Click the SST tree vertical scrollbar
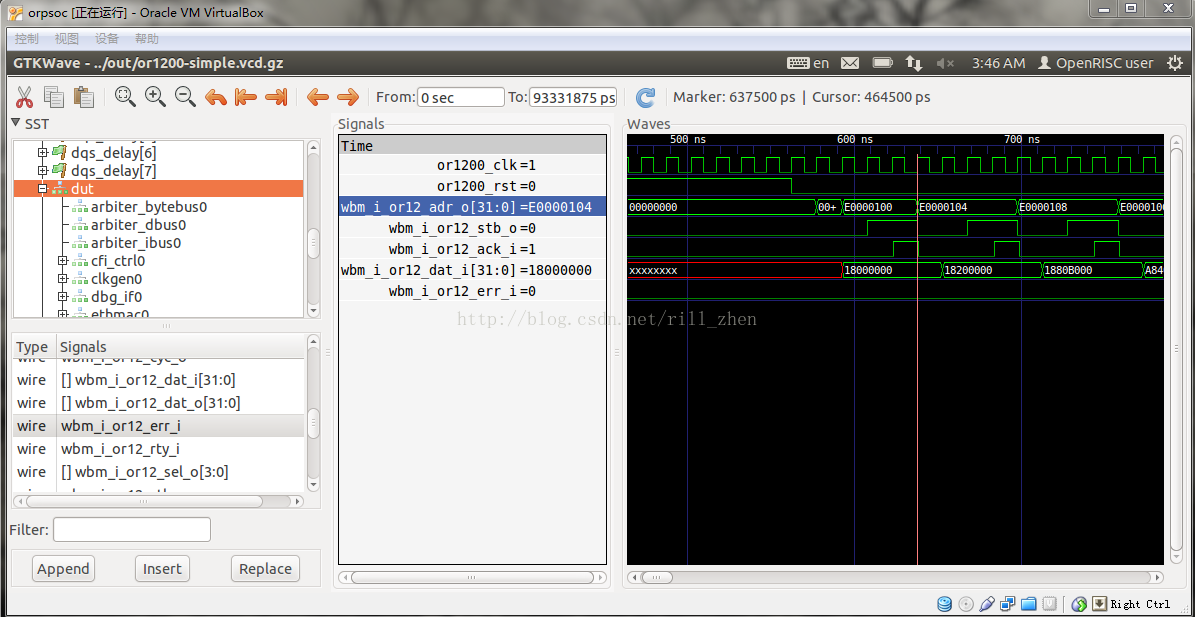 tap(313, 229)
